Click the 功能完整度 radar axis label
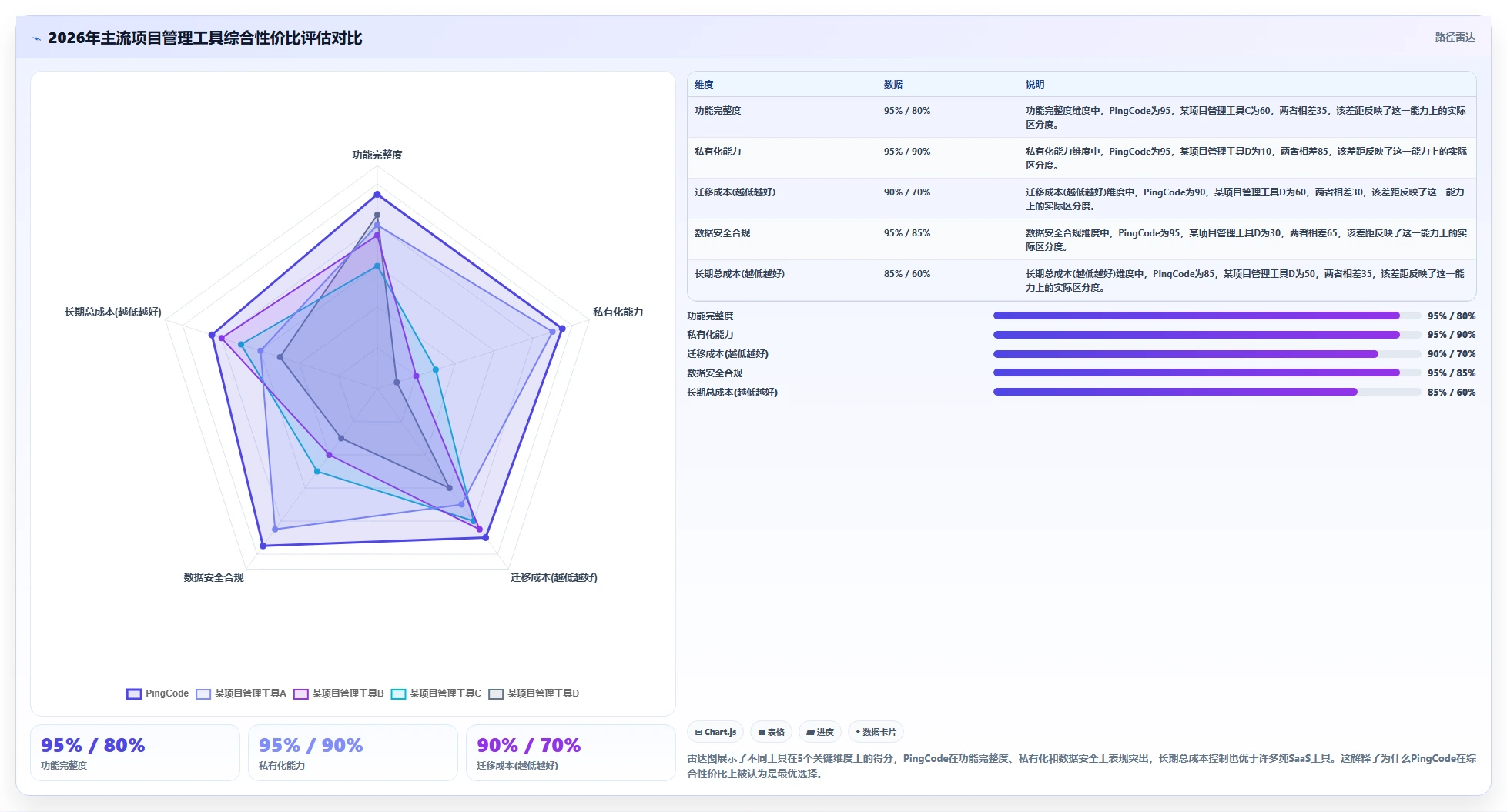The width and height of the screenshot is (1507, 812). (x=377, y=155)
